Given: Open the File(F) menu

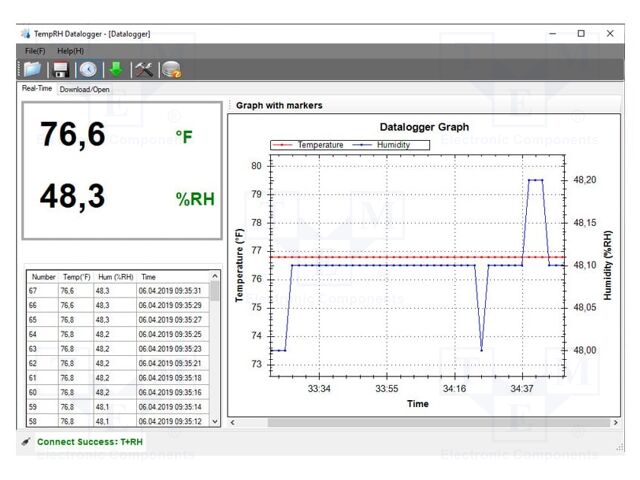Looking at the screenshot, I should coord(35,50).
